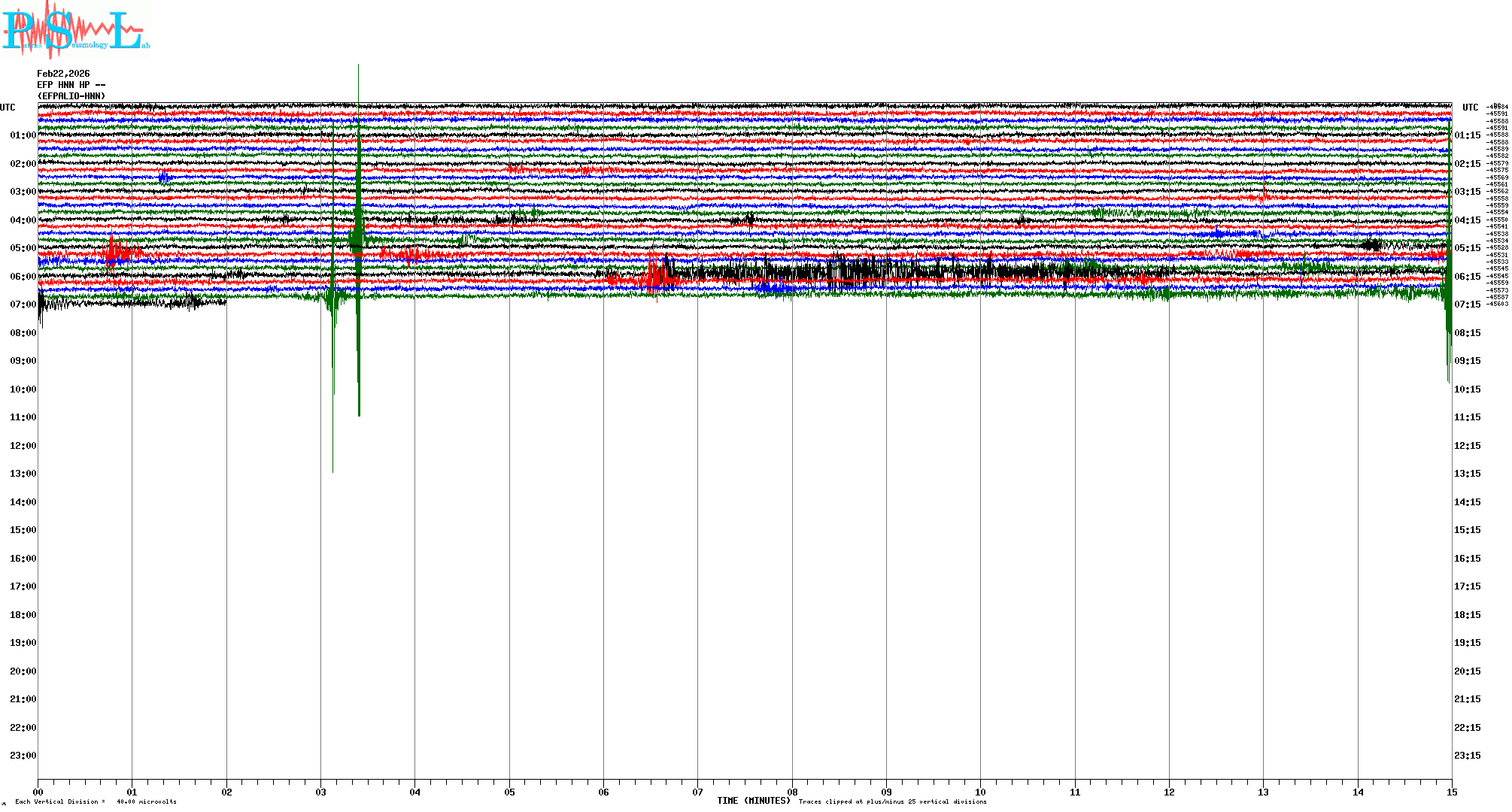Click the 01:00 UTC left axis label
Image resolution: width=1512 pixels, height=812 pixels.
tap(23, 135)
